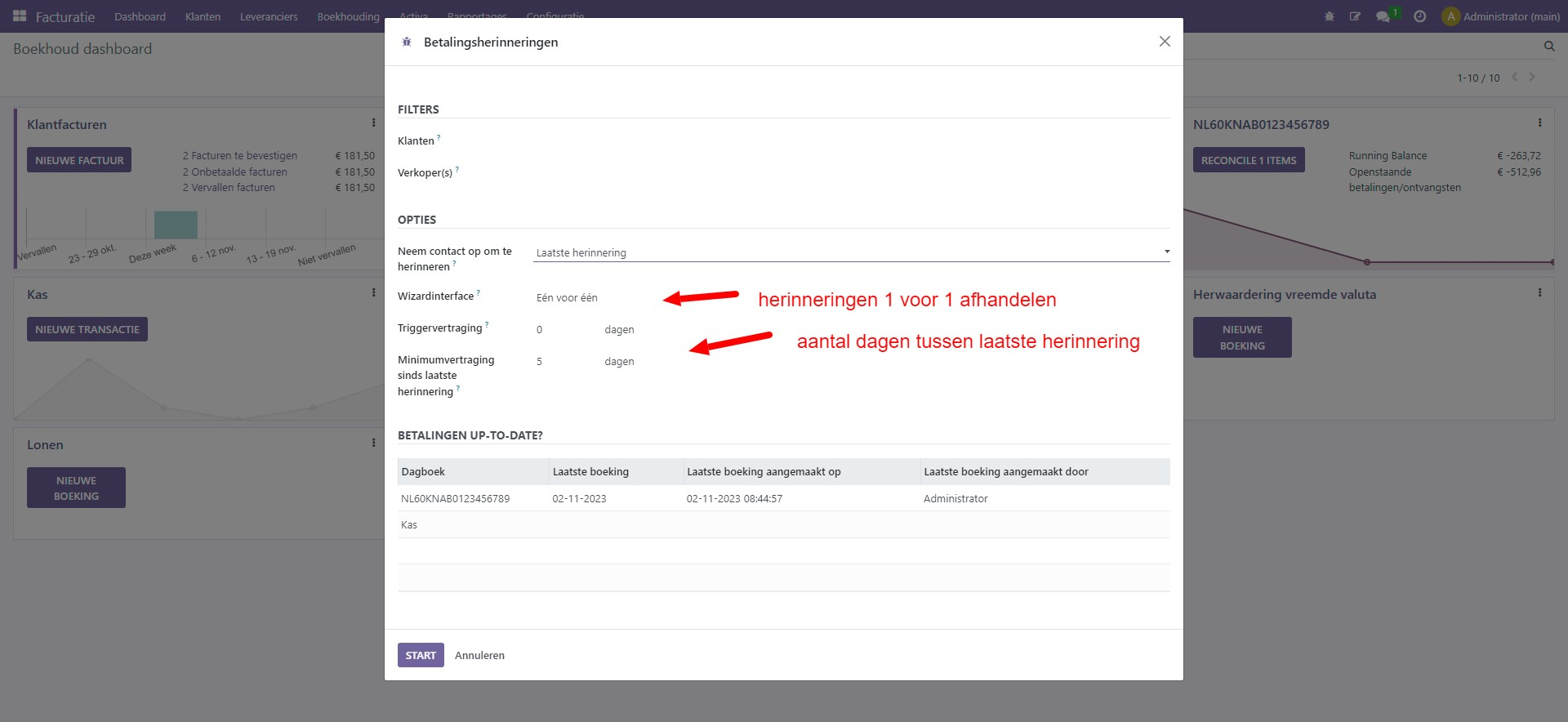Open the Administrator (main) user menu

pos(1501,16)
